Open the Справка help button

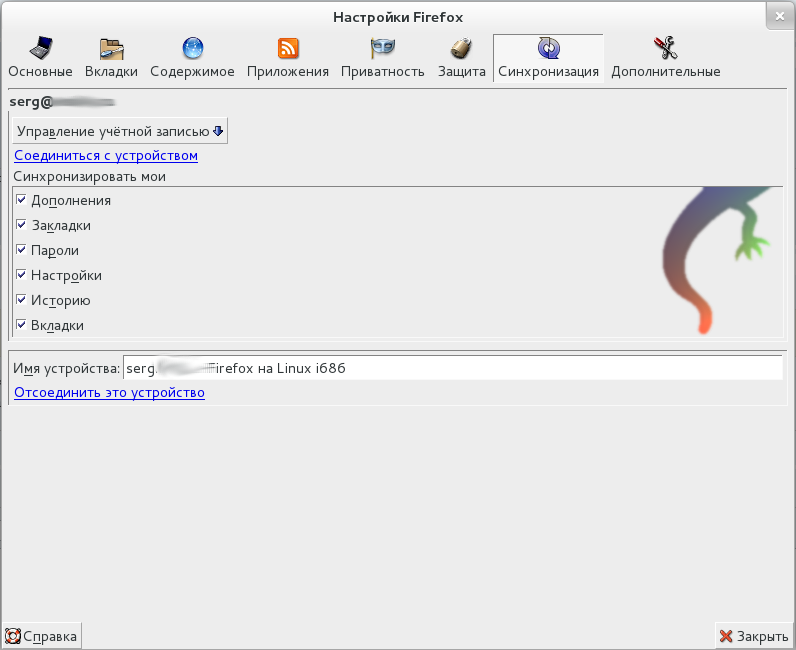coord(41,636)
